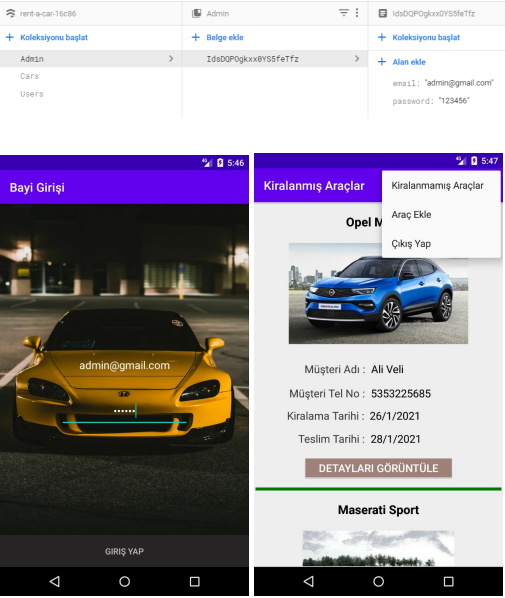Tap signal icon in 5:47 status bar

pyautogui.click(x=461, y=161)
